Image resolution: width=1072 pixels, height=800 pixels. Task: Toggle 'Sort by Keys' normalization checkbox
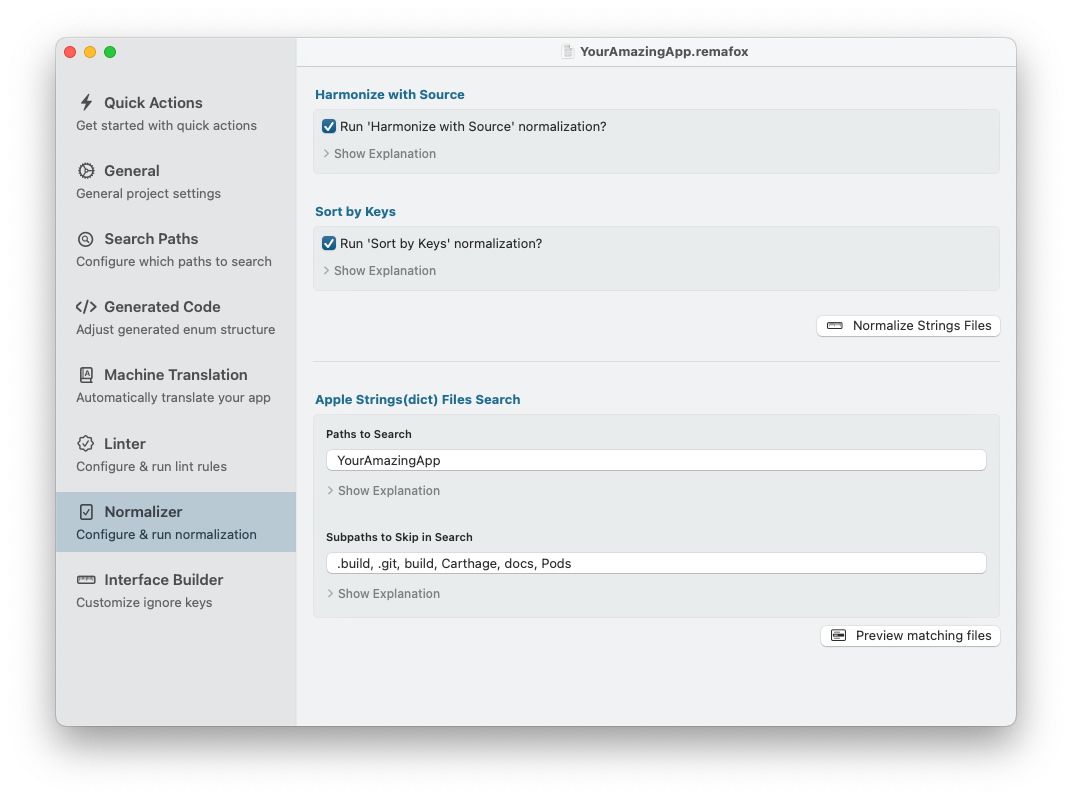click(x=329, y=243)
